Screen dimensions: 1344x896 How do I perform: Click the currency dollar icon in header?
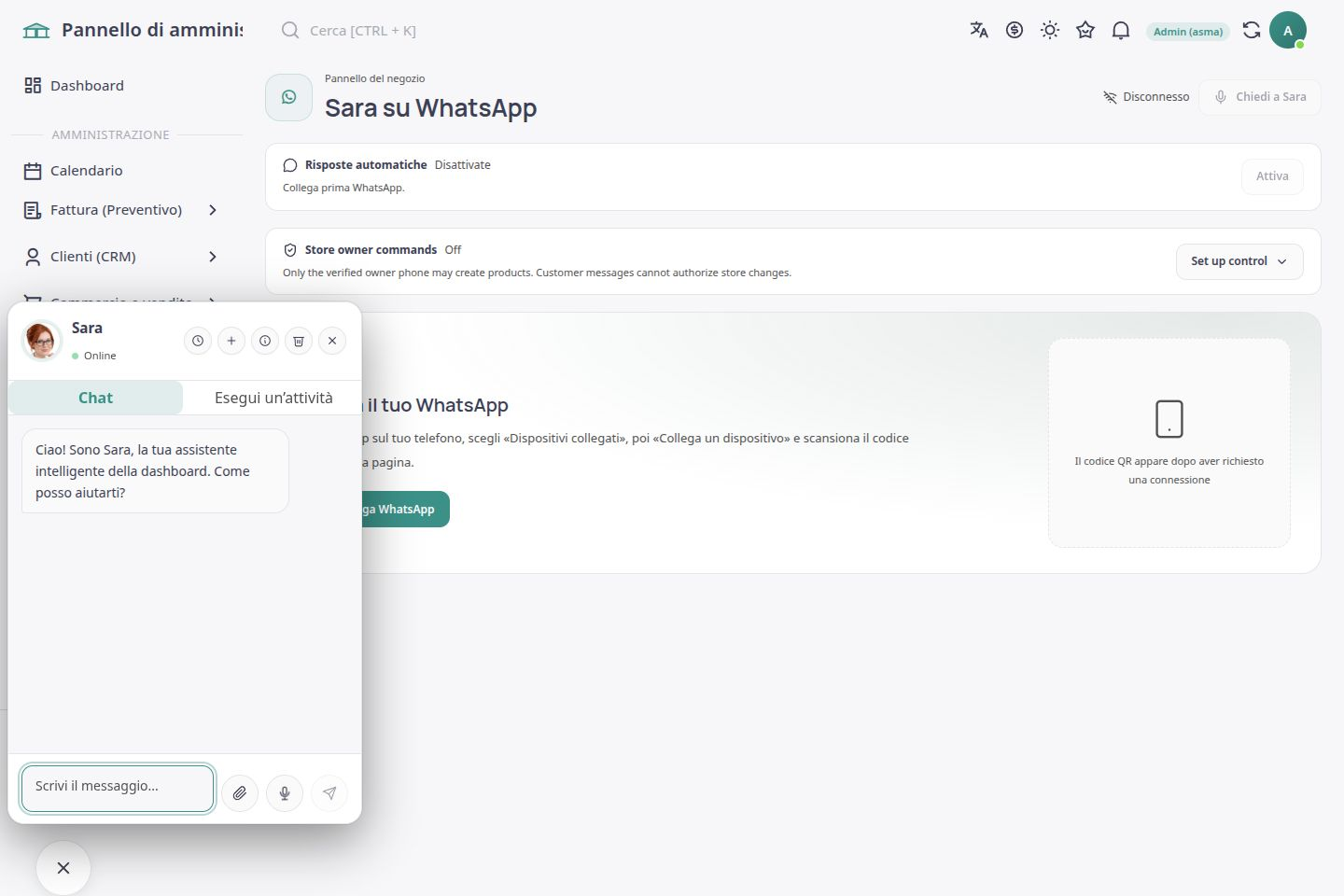(x=1015, y=30)
